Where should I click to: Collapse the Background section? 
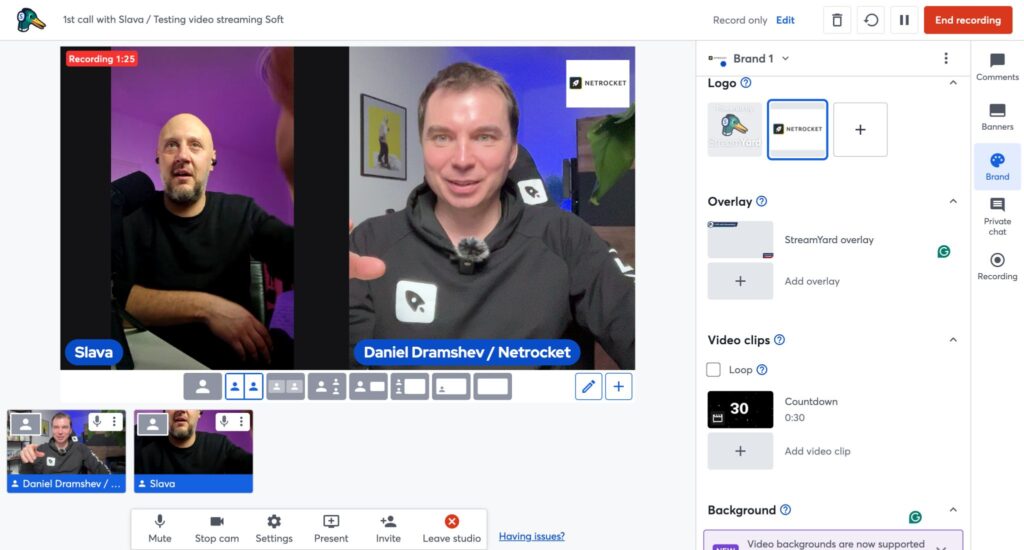[x=953, y=510]
